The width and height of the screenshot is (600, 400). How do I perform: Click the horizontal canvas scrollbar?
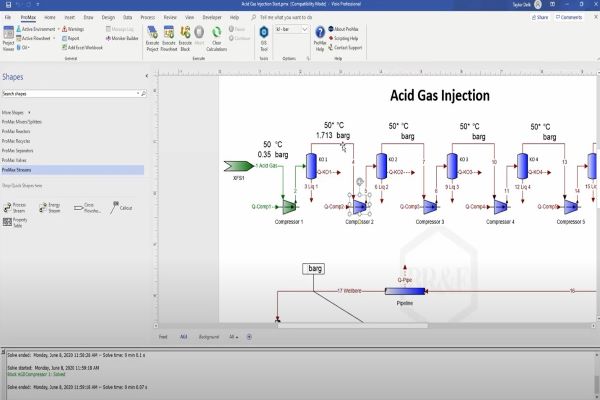point(353,326)
